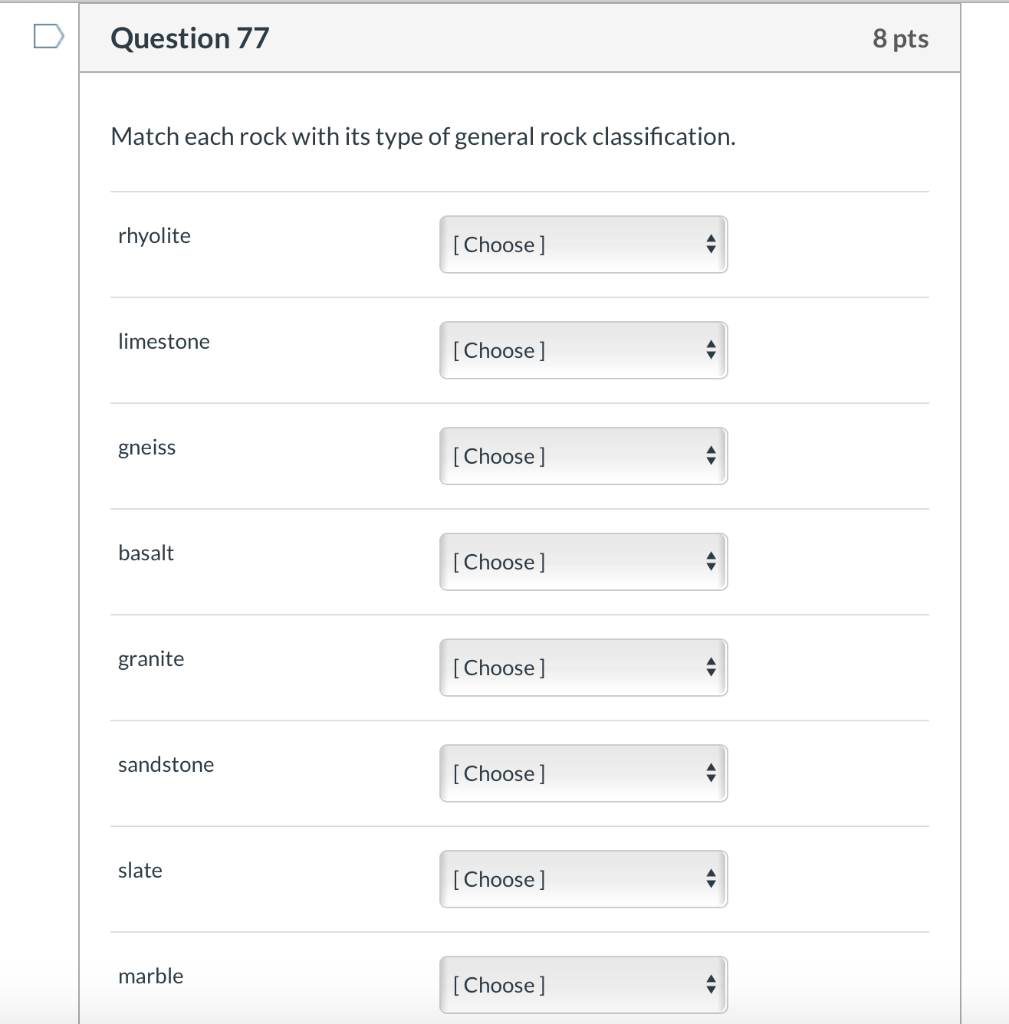Select the granite label text
This screenshot has width=1009, height=1024.
(151, 659)
